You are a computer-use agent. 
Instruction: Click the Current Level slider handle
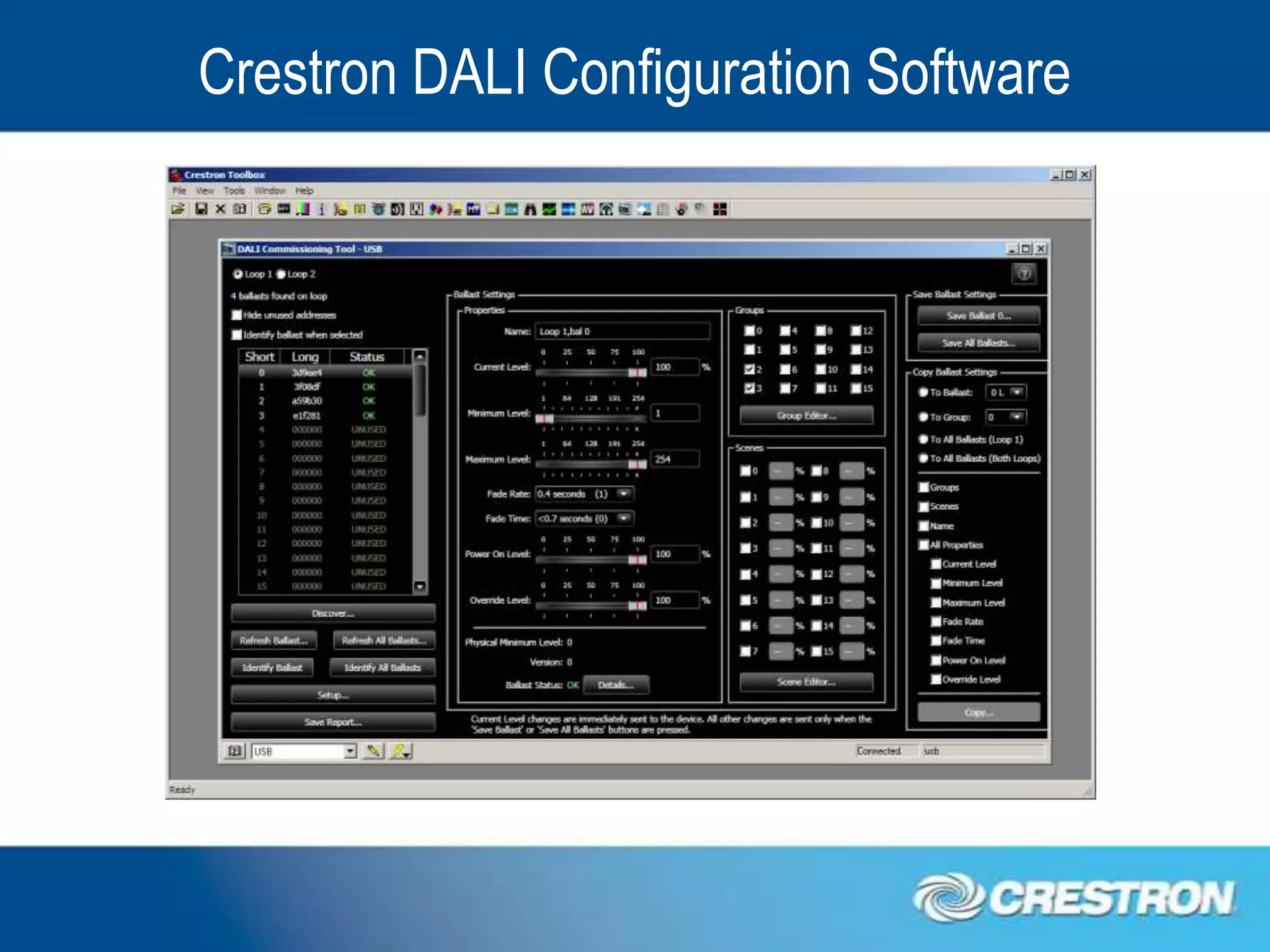[x=637, y=372]
